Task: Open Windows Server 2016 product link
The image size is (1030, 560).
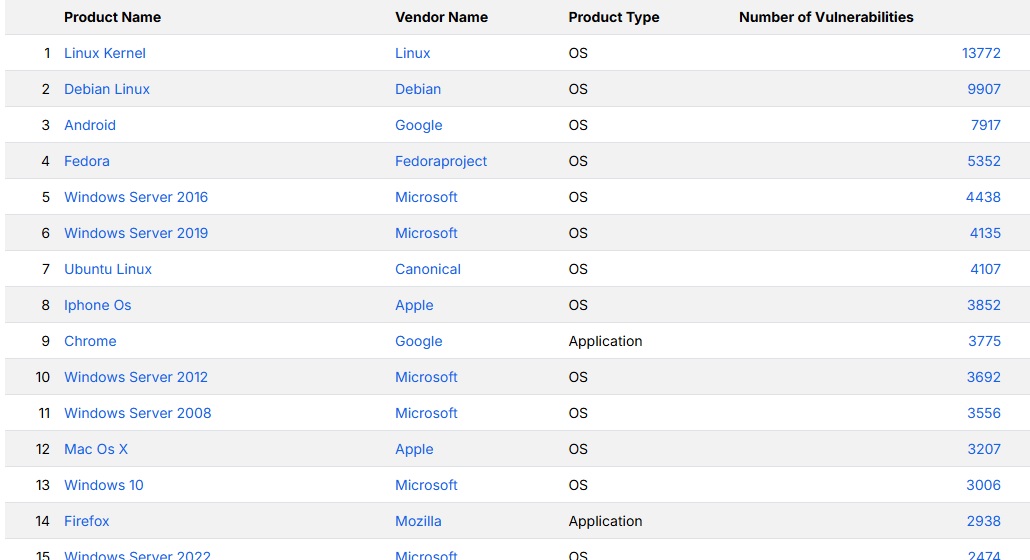Action: point(136,197)
